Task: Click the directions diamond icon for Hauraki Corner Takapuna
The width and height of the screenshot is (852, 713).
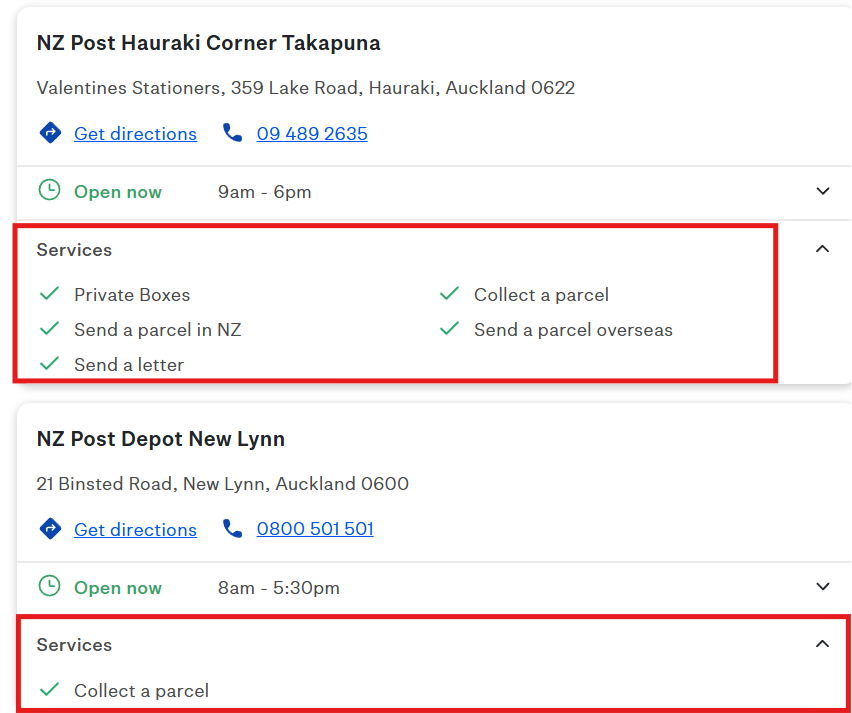Action: (x=50, y=133)
